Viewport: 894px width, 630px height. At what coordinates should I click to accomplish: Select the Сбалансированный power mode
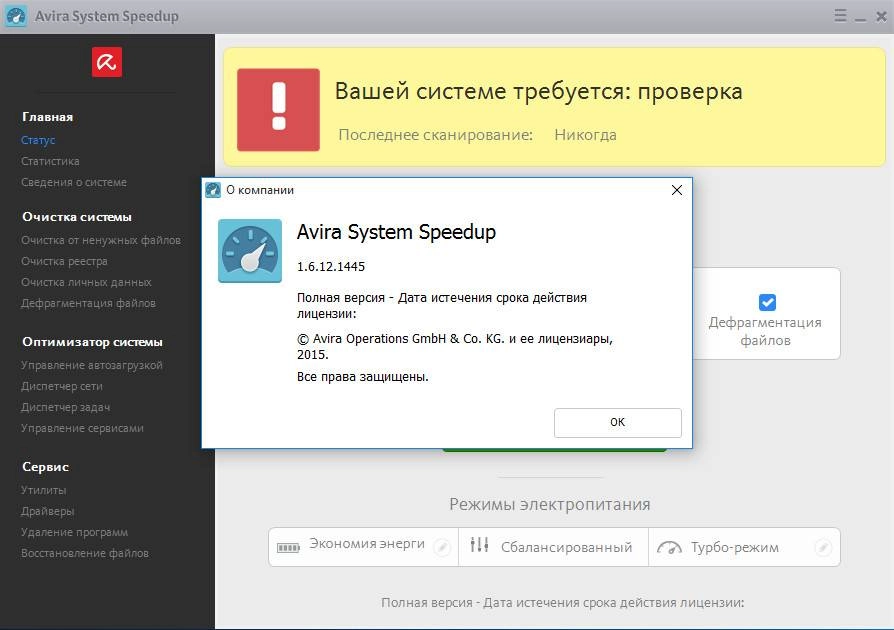[x=553, y=547]
